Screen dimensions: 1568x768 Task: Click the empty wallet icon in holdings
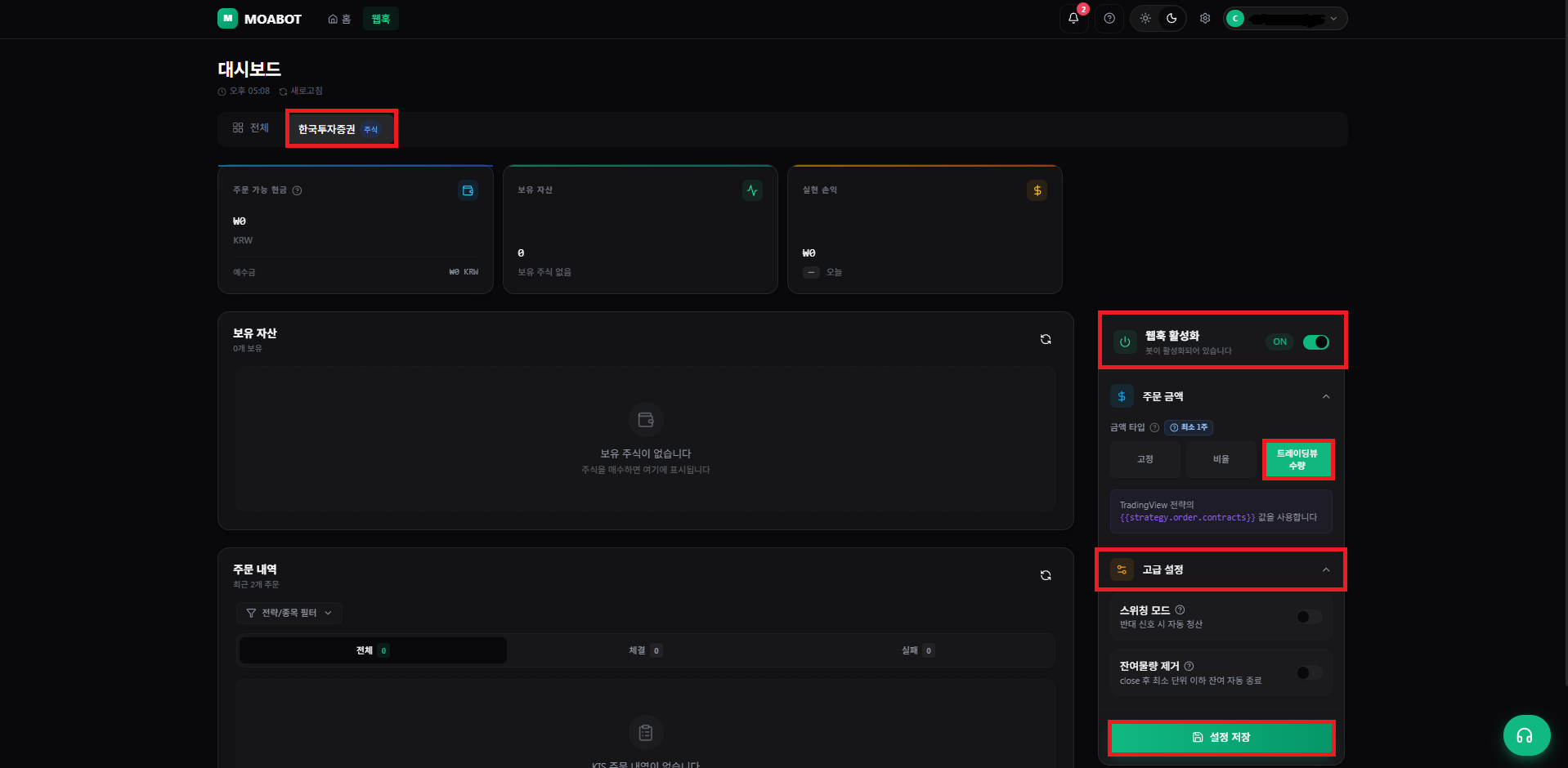646,420
